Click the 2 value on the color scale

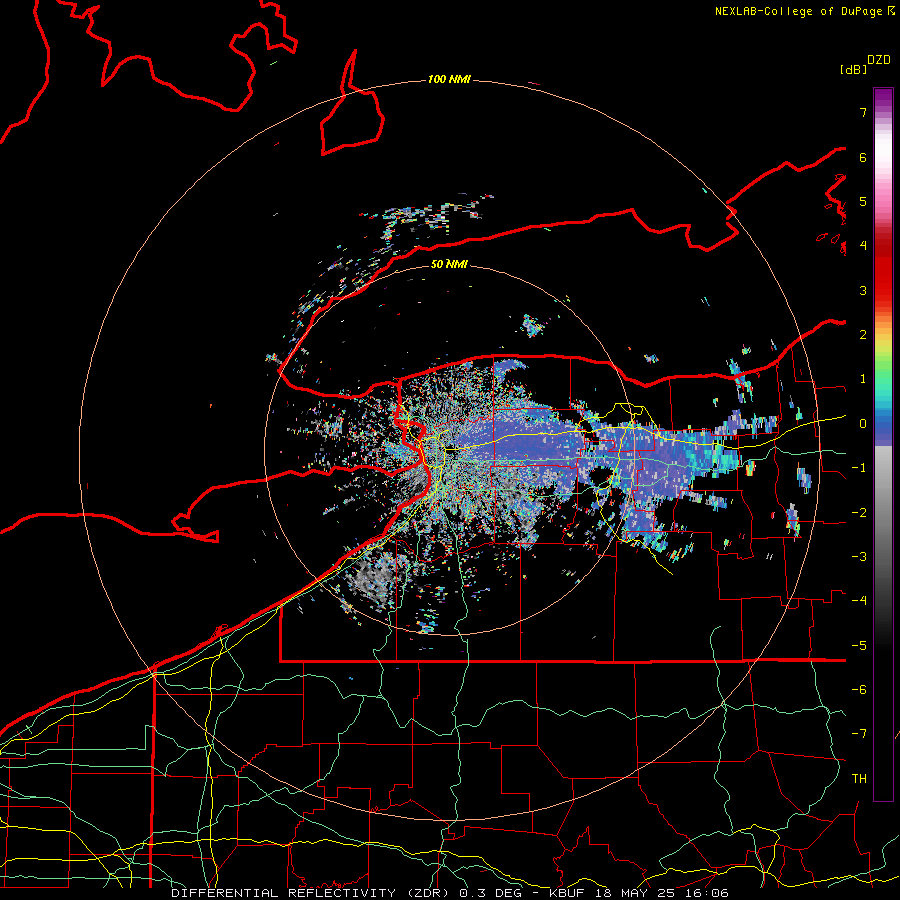pyautogui.click(x=863, y=335)
